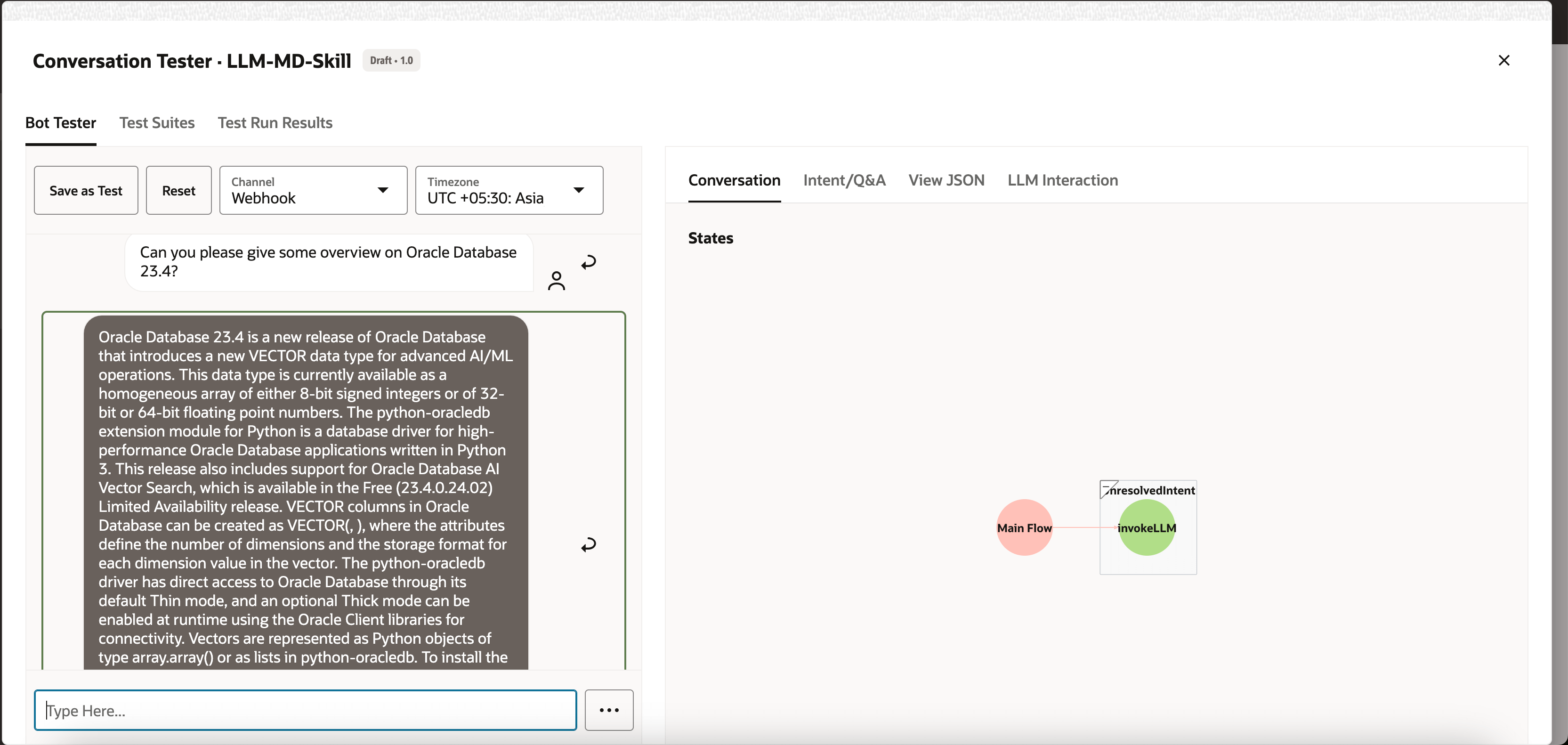
Task: Click the Reset button
Action: tap(178, 191)
